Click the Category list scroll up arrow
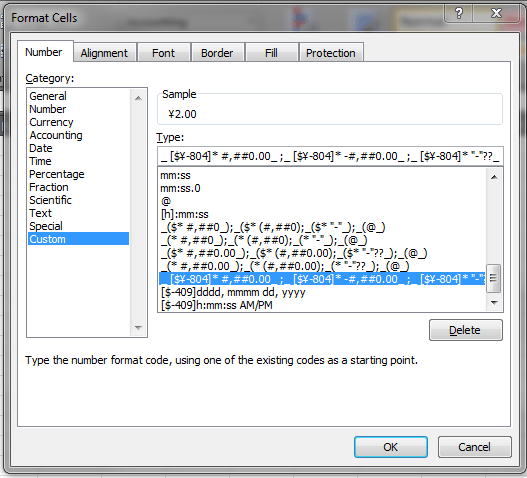This screenshot has width=527, height=478. click(138, 98)
